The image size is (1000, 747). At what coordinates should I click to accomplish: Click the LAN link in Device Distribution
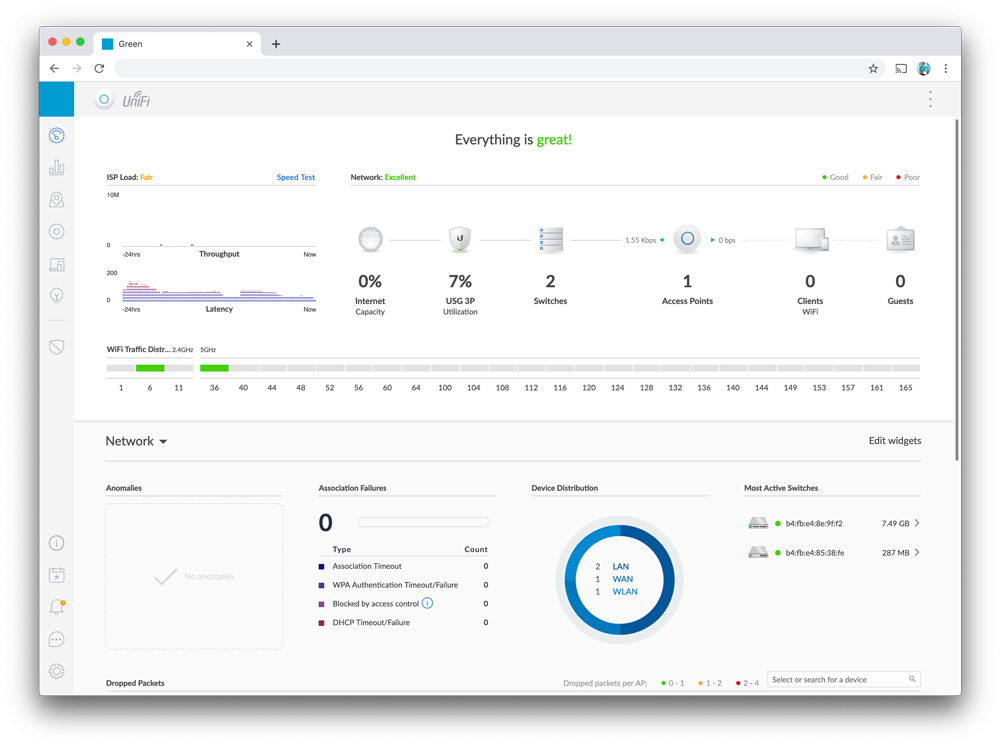coord(621,567)
